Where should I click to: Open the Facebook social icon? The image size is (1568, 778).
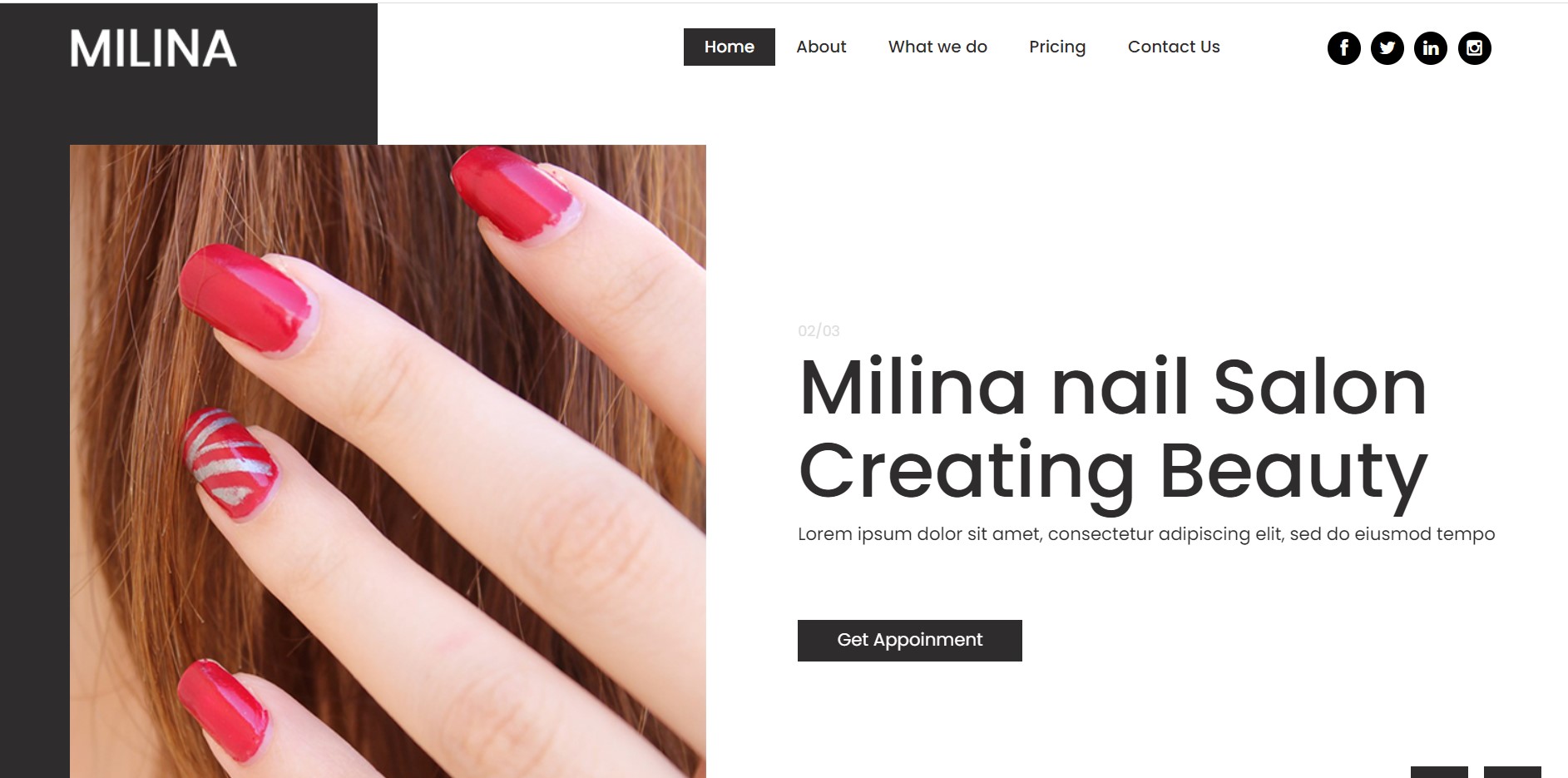[1343, 48]
